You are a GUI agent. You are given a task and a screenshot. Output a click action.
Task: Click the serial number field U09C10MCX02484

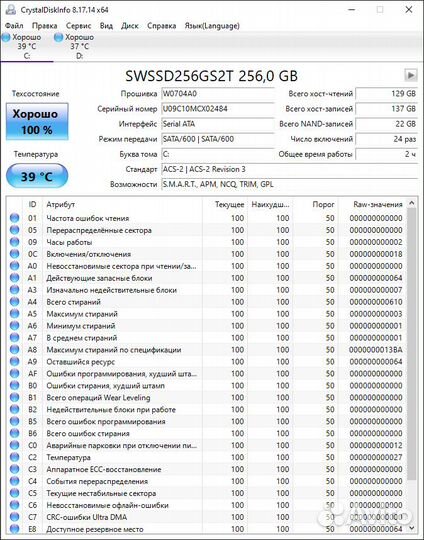(x=218, y=109)
